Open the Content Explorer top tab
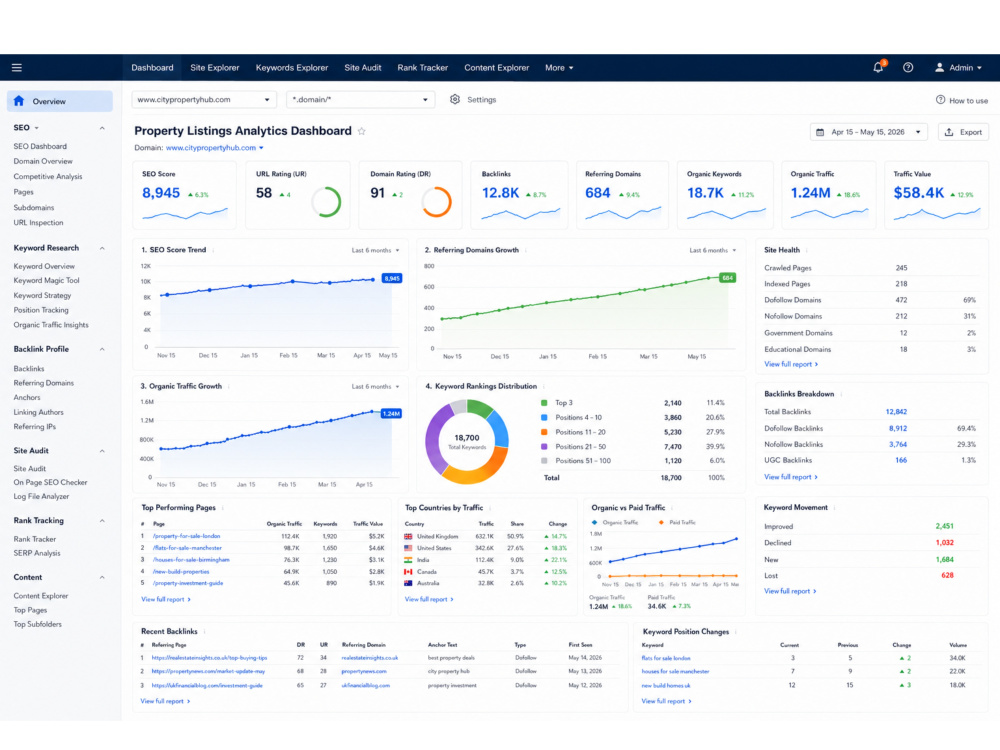 point(497,68)
